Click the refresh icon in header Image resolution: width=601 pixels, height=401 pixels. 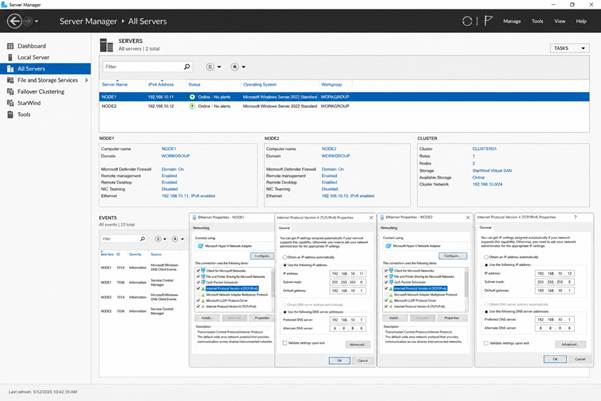click(x=467, y=21)
